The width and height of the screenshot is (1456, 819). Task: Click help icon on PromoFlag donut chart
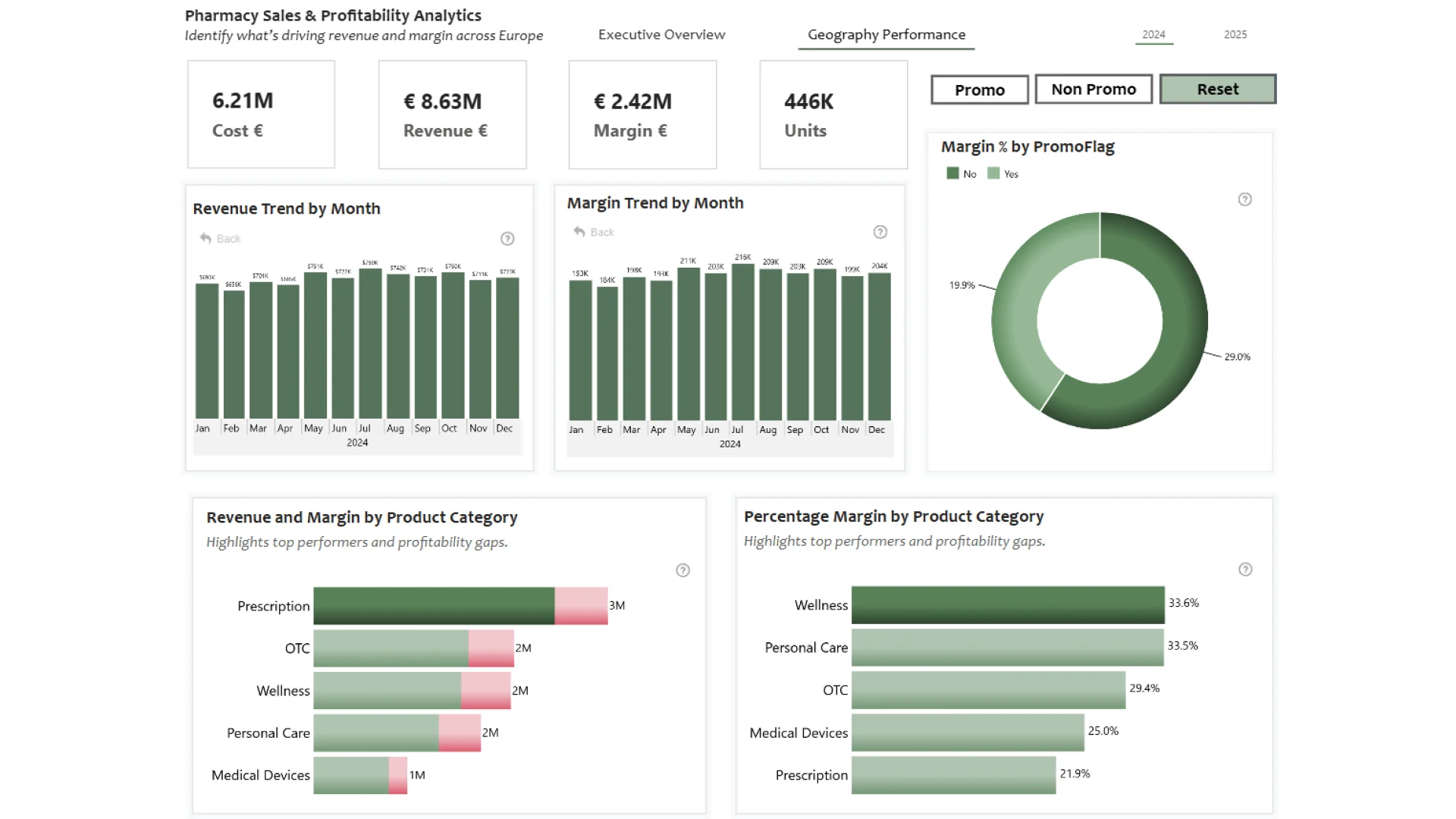[x=1244, y=199]
